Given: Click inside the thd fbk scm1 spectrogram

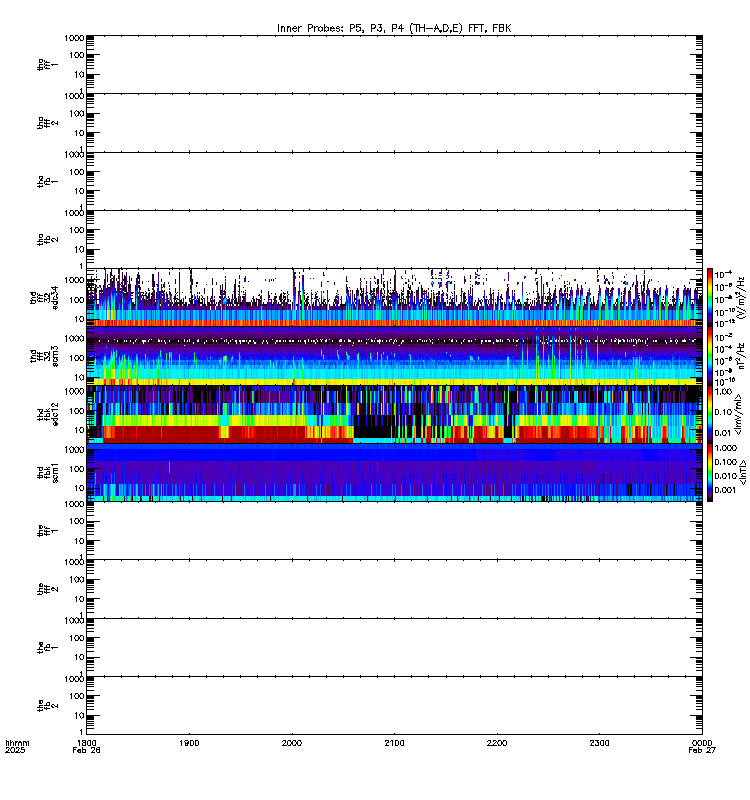Looking at the screenshot, I should (394, 472).
